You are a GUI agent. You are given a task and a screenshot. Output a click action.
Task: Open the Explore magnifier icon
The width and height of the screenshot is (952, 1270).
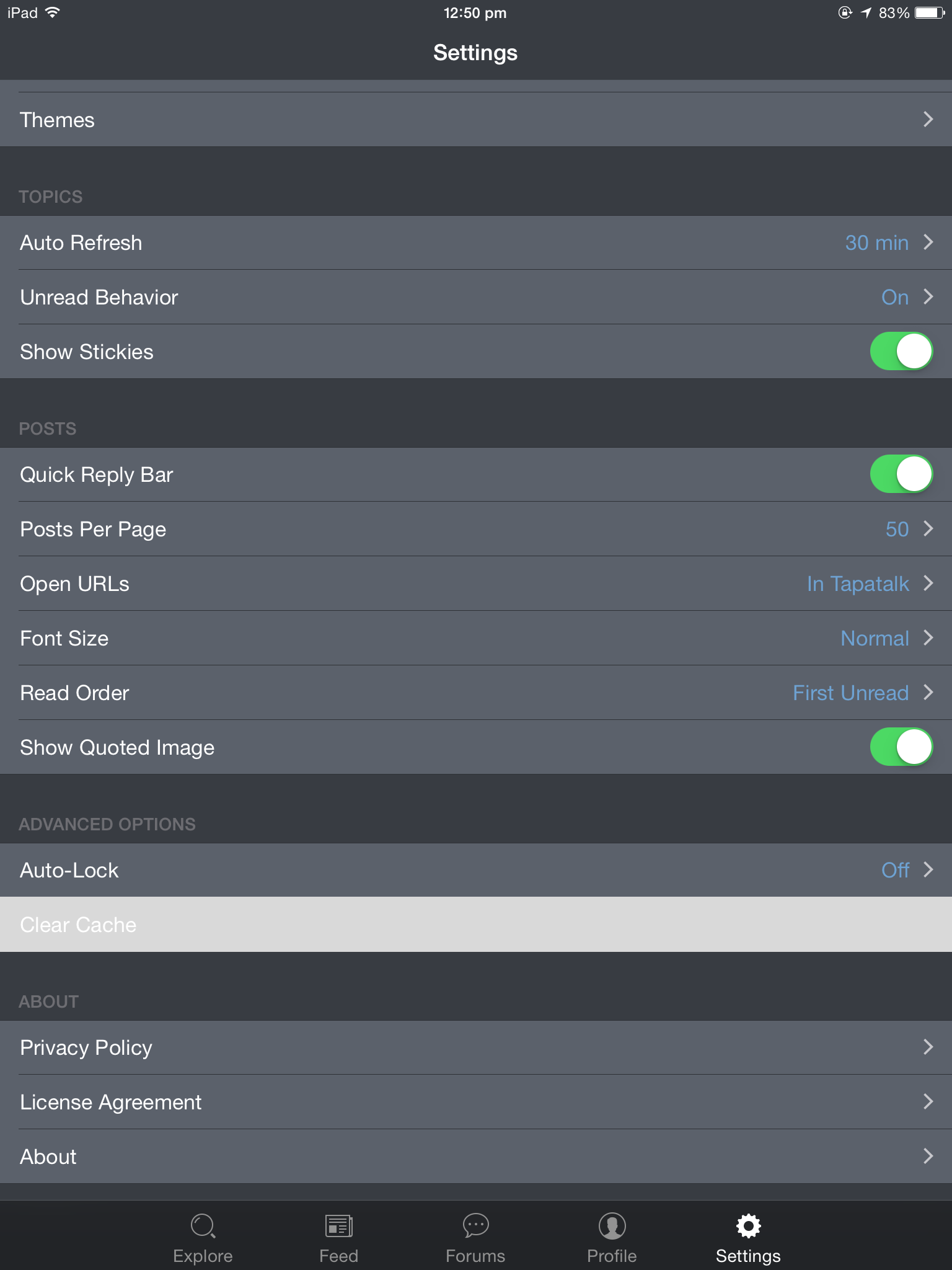pos(203,1227)
